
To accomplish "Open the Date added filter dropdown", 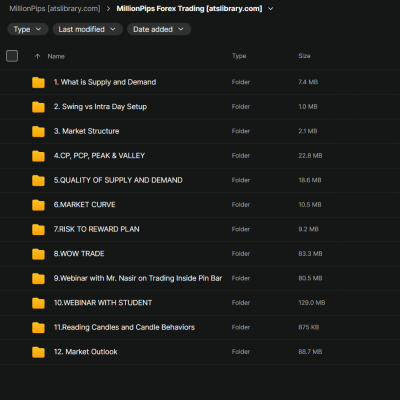I will coord(159,29).
